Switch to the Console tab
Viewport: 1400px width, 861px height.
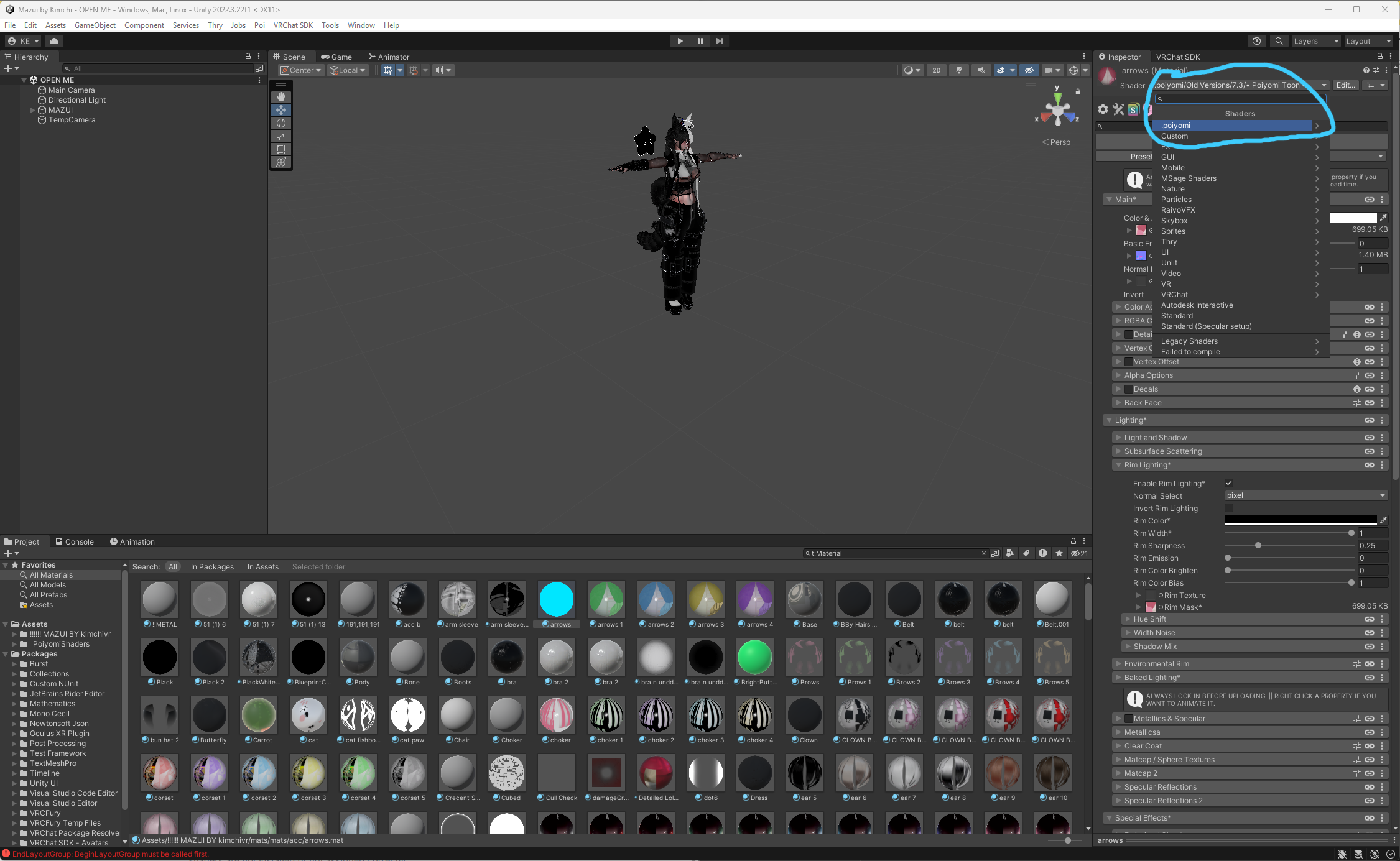pos(75,542)
